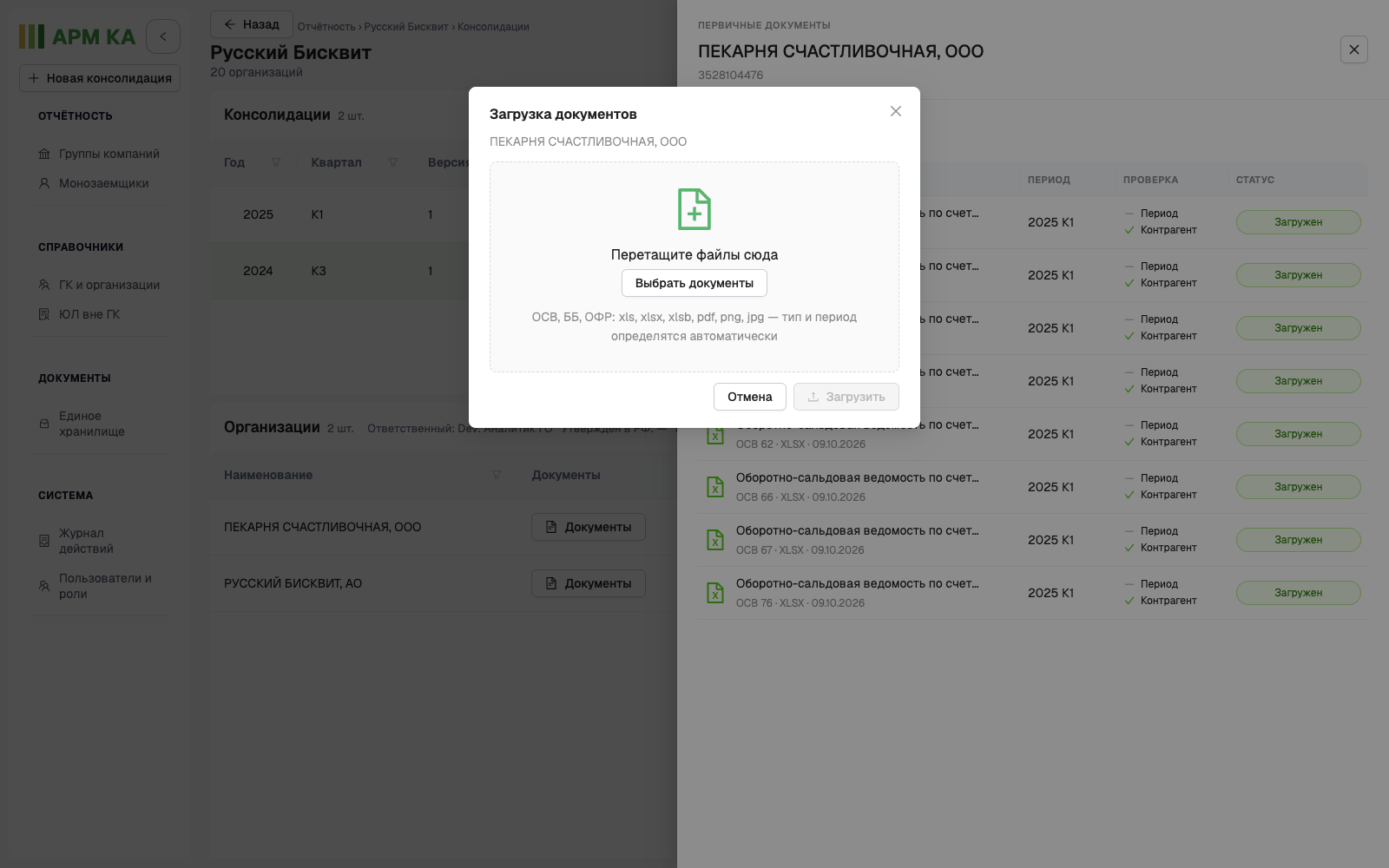Click Загружен status in the ОСВ 66 row
1389x868 pixels.
pyautogui.click(x=1299, y=487)
